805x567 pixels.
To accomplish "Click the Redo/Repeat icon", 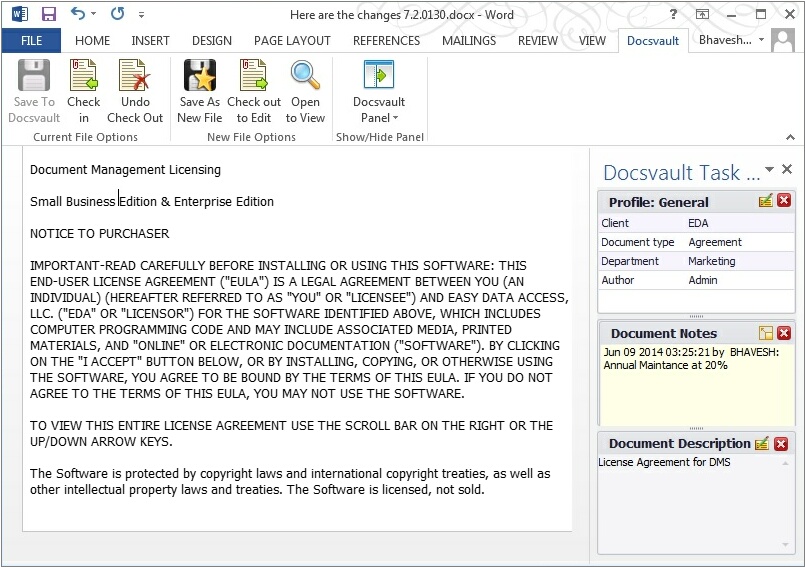I will tap(118, 13).
